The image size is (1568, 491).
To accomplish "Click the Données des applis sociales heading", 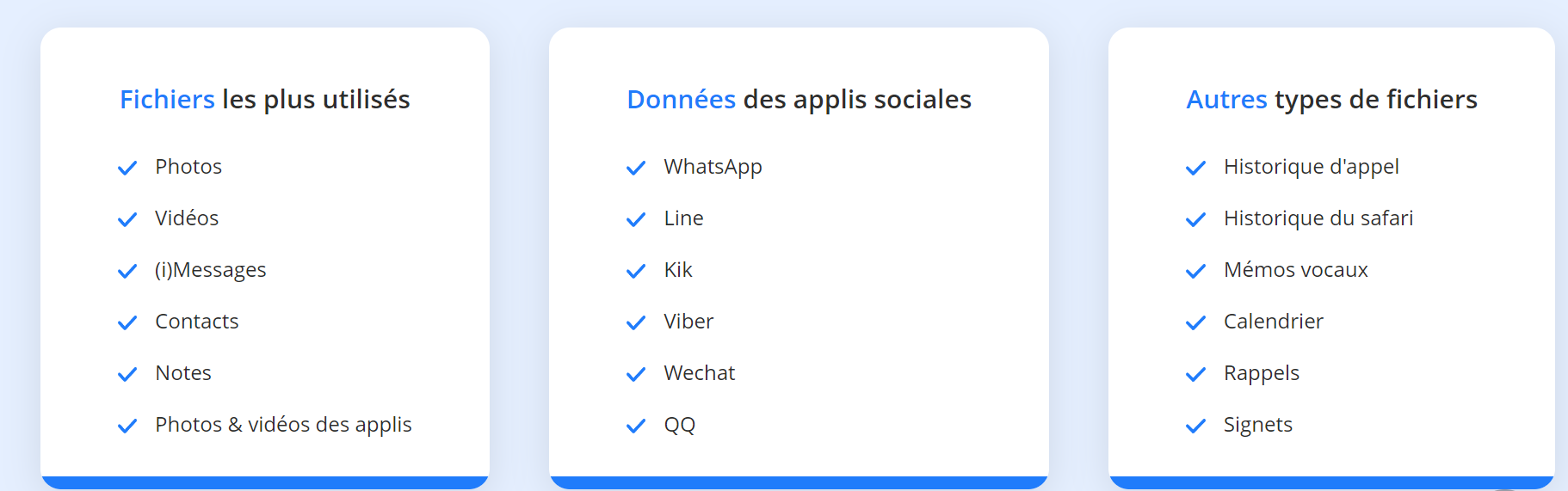I will 799,100.
